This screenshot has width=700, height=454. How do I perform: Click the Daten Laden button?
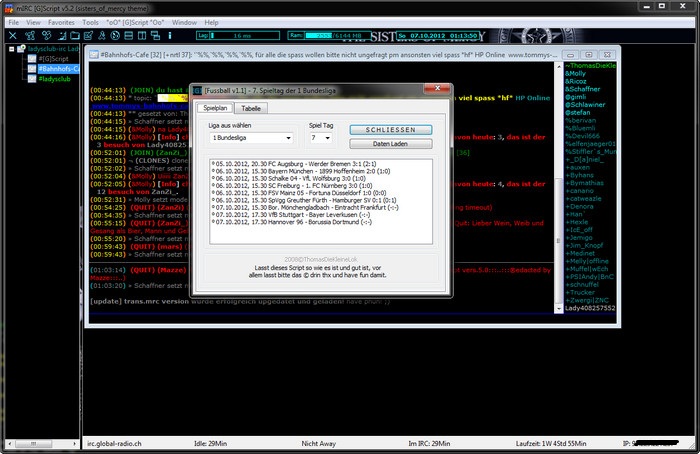click(x=391, y=144)
